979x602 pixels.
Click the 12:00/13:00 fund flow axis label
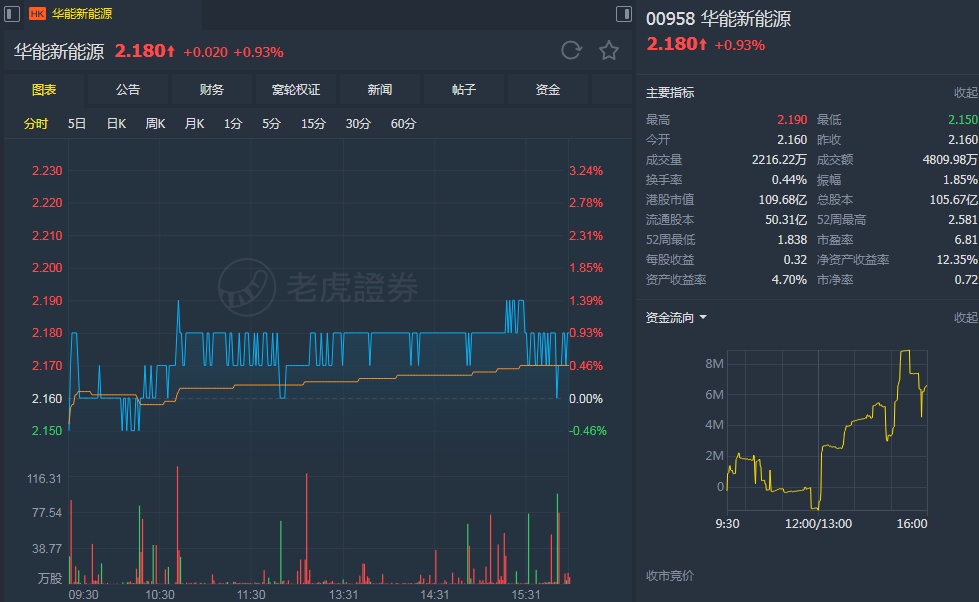818,523
